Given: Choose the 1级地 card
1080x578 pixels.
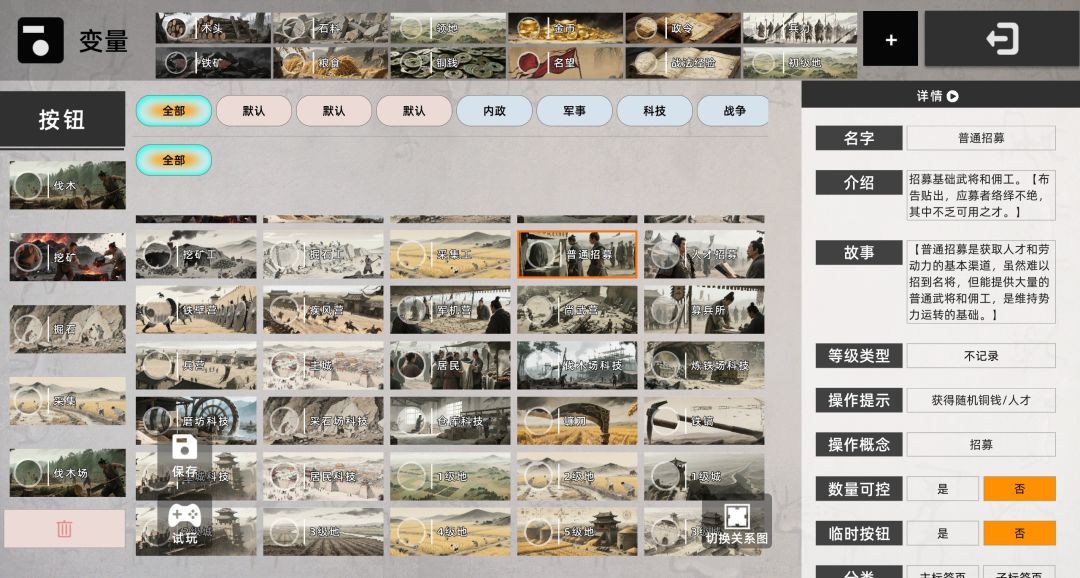Looking at the screenshot, I should point(450,476).
